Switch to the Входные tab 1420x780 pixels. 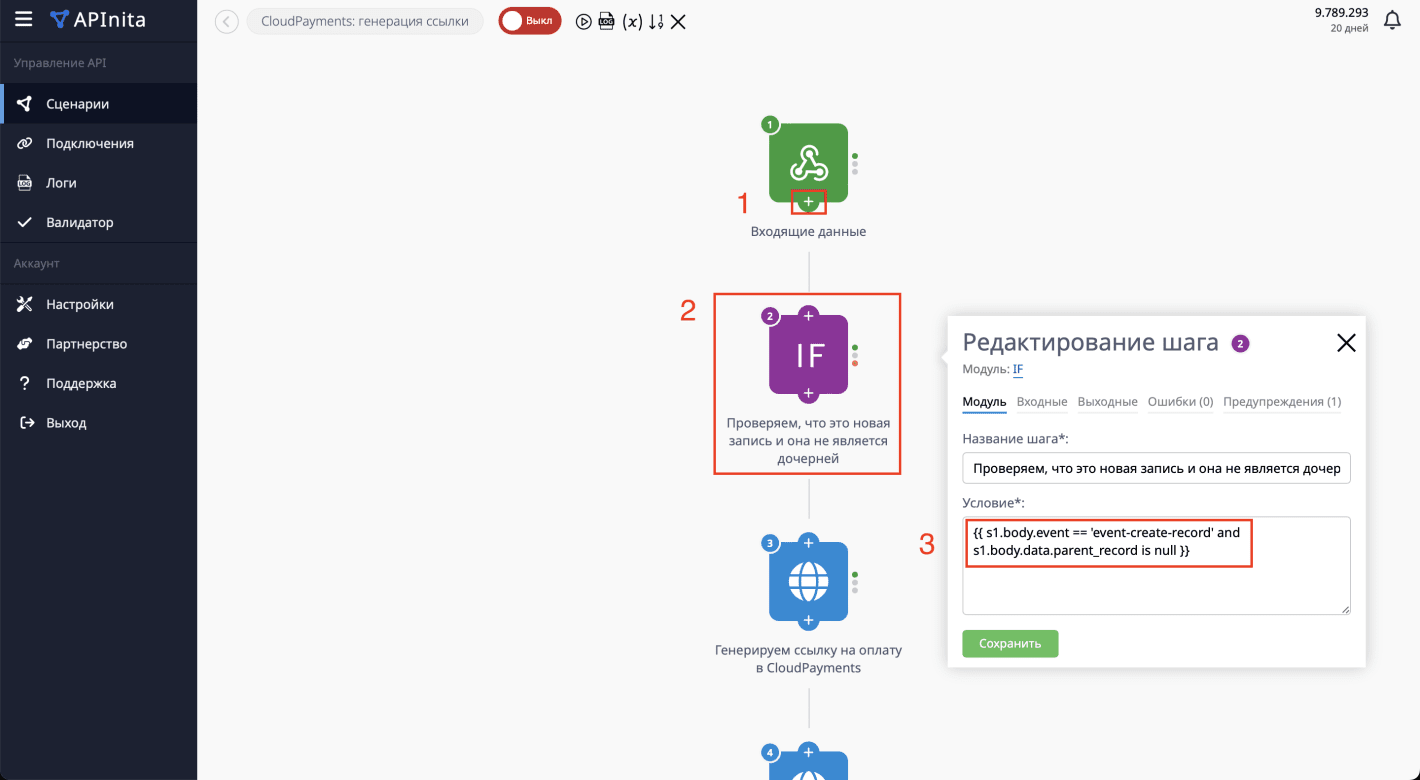1043,401
